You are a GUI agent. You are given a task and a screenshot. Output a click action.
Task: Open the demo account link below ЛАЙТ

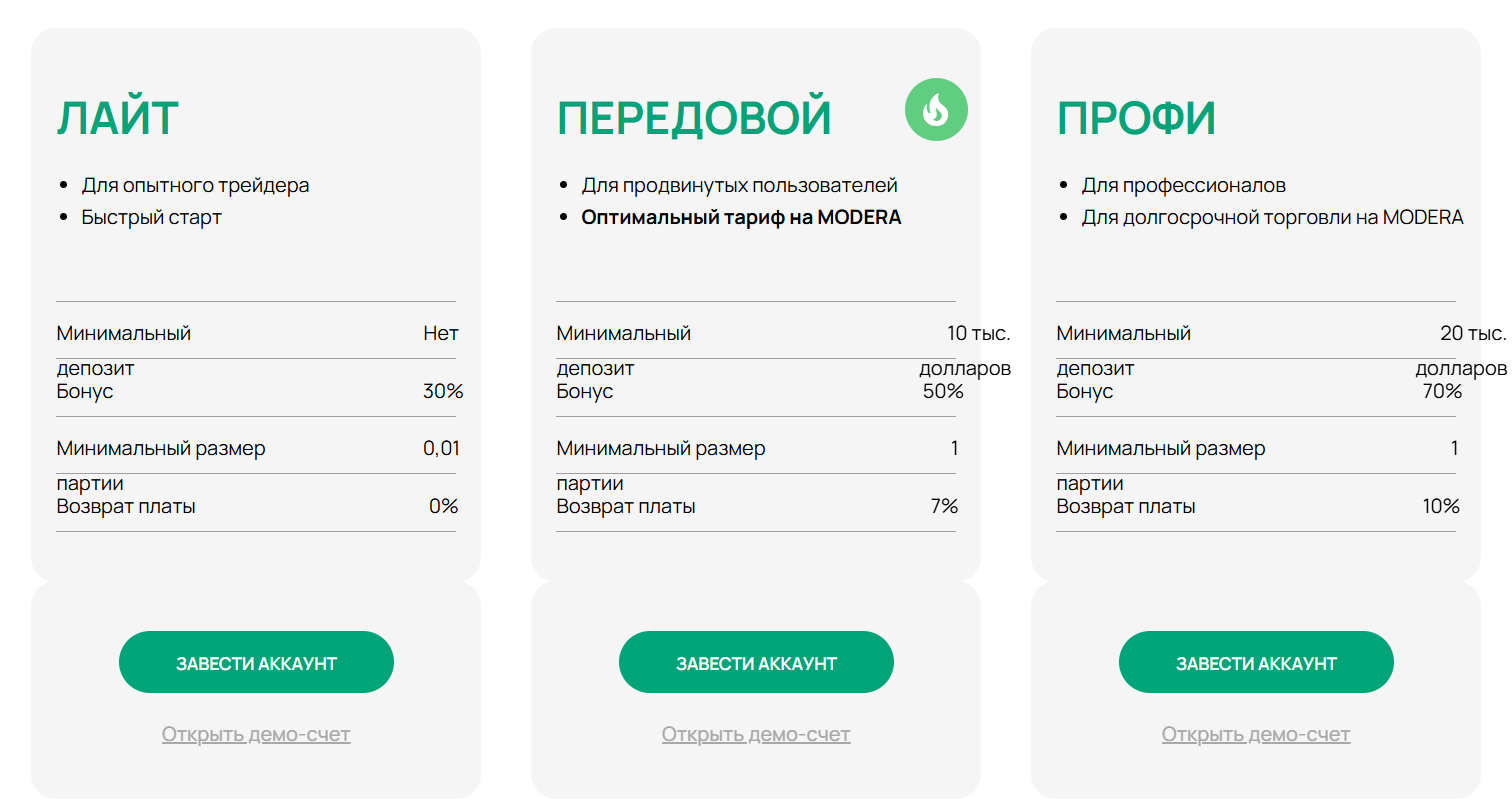click(256, 735)
